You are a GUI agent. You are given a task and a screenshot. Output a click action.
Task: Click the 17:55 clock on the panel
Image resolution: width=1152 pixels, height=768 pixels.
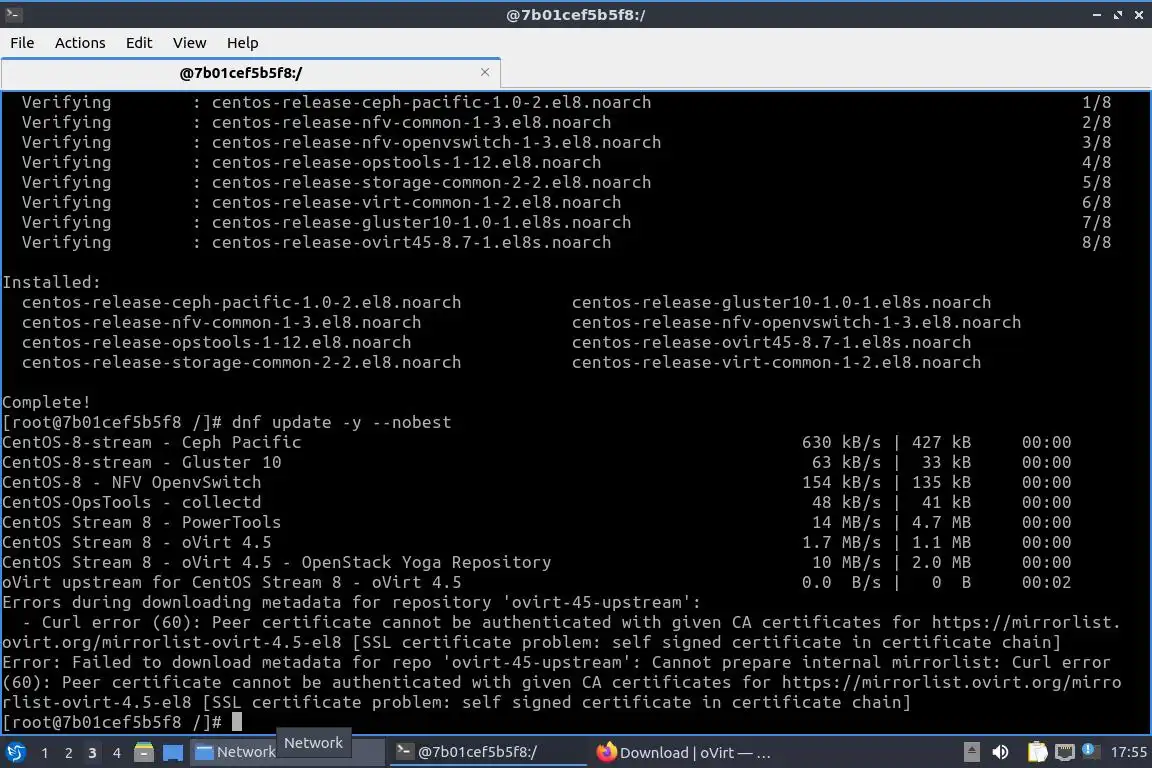[1128, 752]
